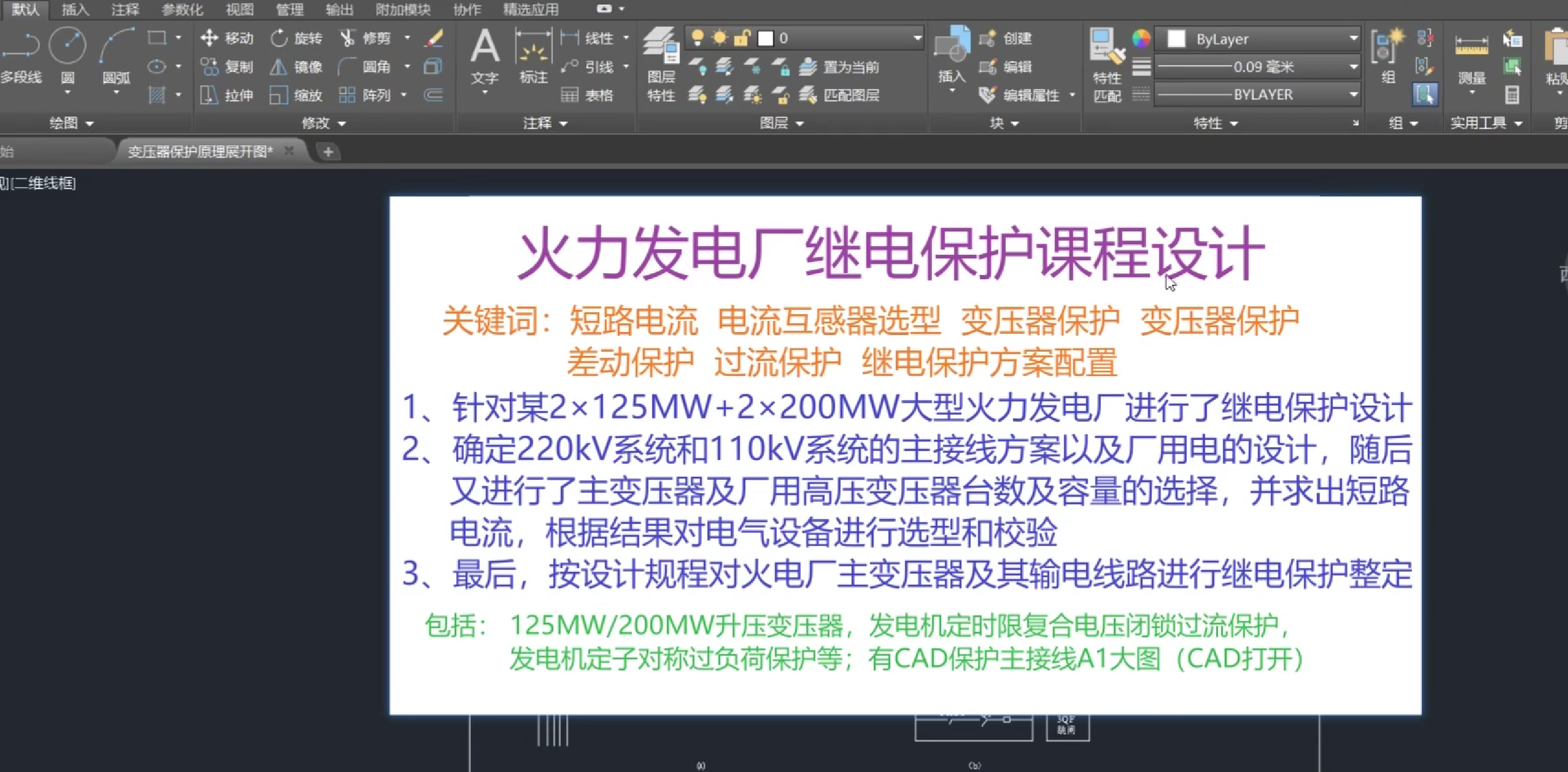Viewport: 1568px width, 772px height.
Task: Add a new drawing tab with plus
Action: point(328,152)
